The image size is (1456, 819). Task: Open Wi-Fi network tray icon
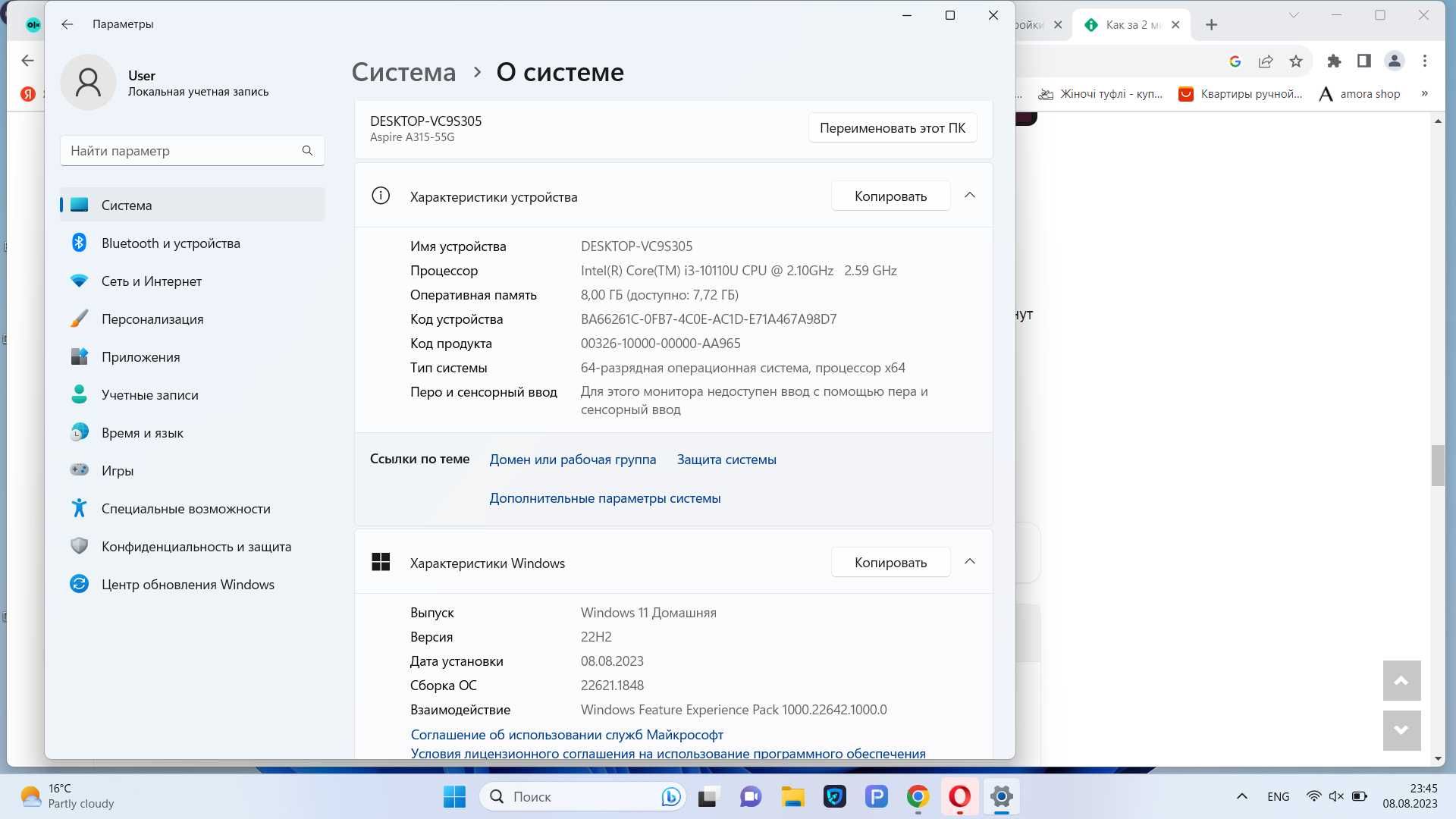click(1313, 796)
